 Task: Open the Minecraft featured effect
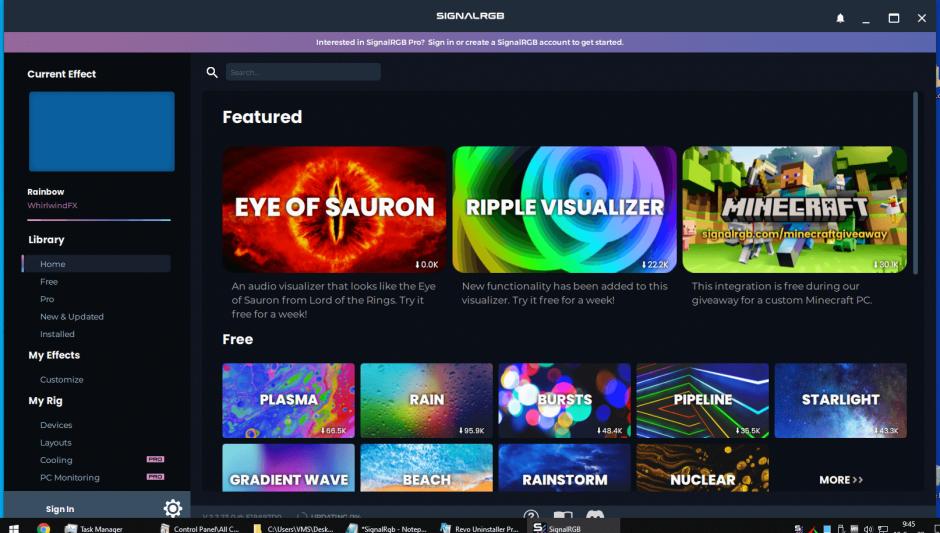pos(794,209)
